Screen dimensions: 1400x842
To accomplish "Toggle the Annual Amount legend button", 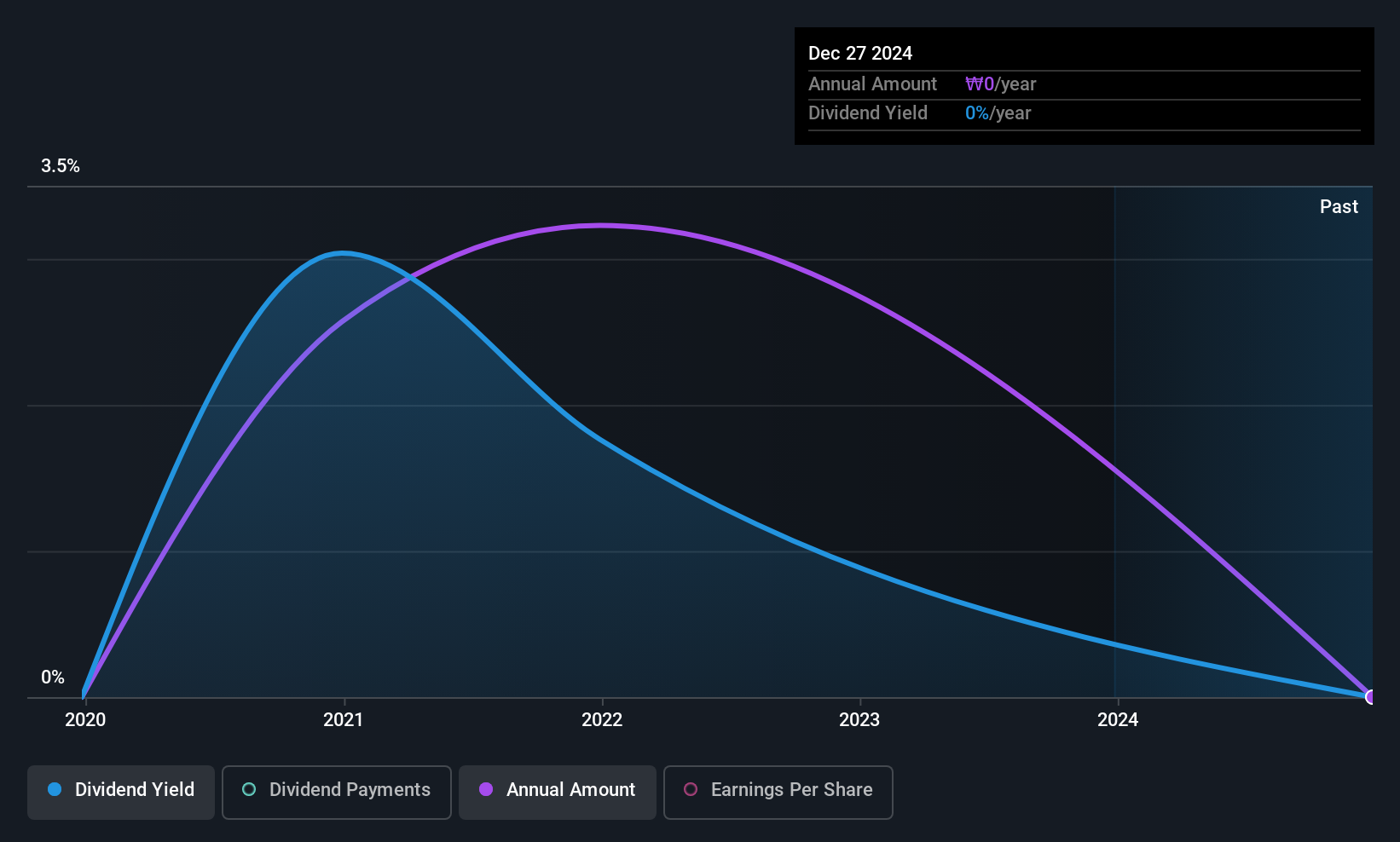I will [558, 791].
